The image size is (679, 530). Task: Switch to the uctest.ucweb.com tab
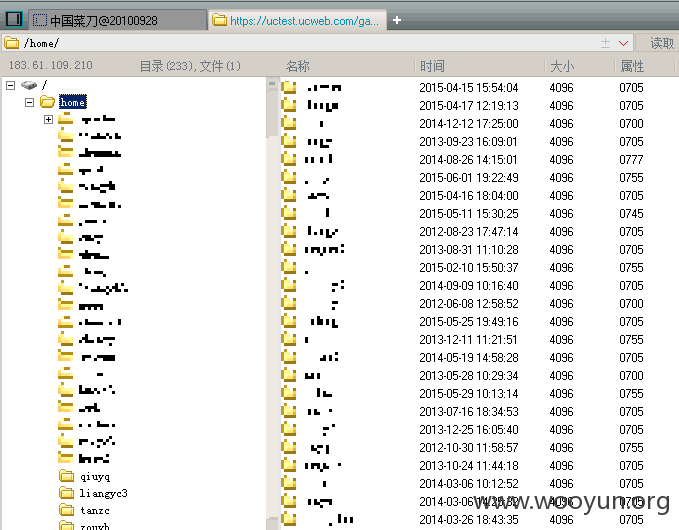[x=297, y=20]
